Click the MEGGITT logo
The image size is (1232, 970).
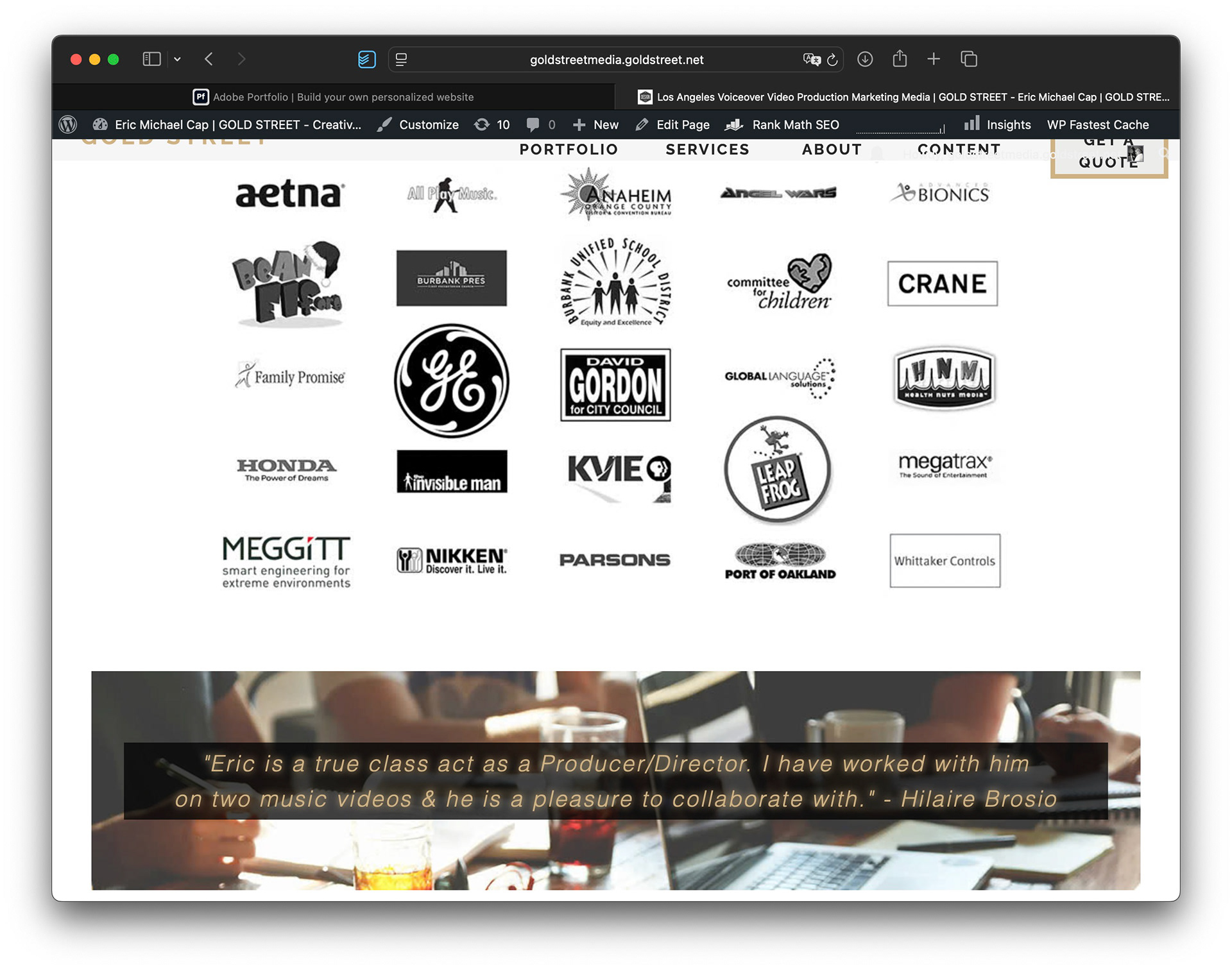286,561
